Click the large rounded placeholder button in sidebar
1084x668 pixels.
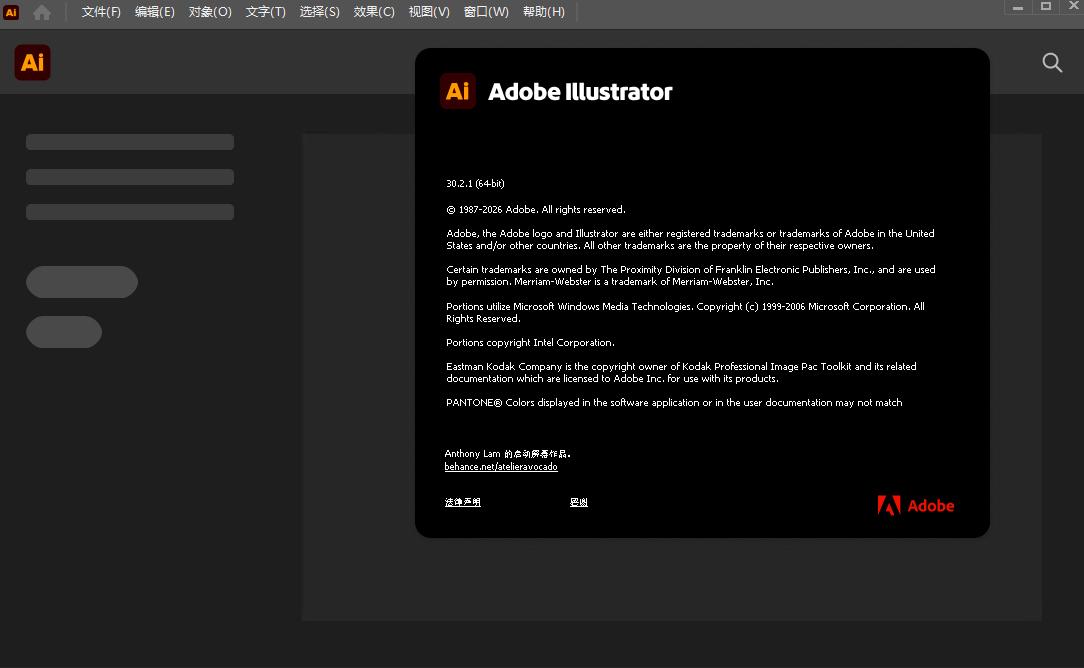pos(81,282)
